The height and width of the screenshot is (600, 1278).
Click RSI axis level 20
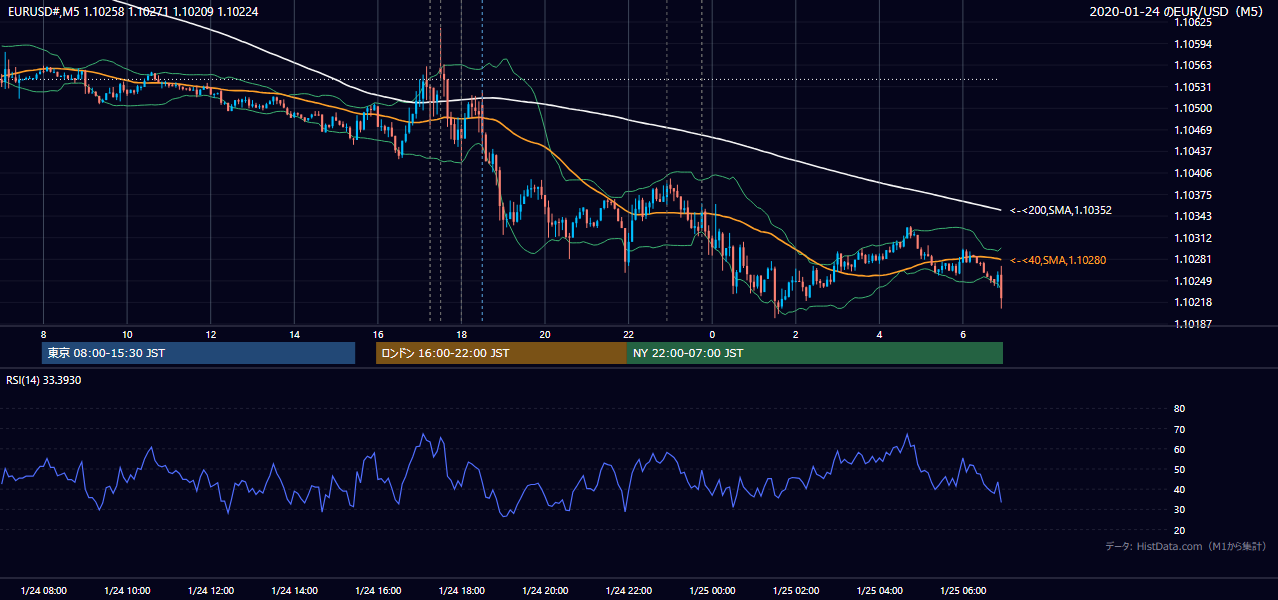[1179, 530]
